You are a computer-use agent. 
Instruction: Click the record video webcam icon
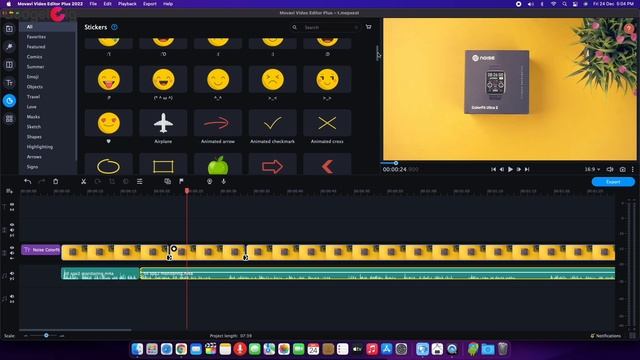pos(209,181)
